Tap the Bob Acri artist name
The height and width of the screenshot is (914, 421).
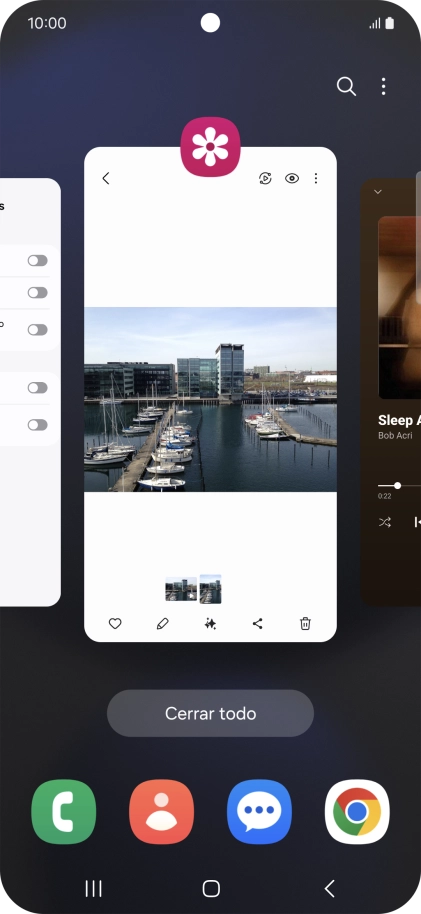coord(395,436)
